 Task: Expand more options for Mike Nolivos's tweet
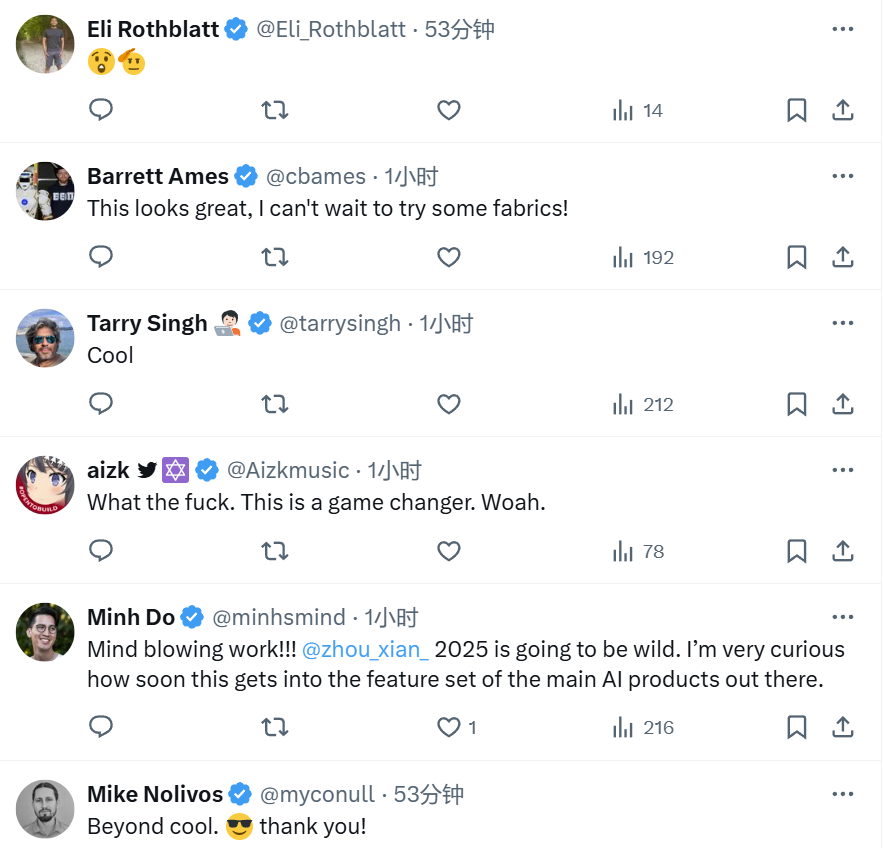[x=843, y=794]
